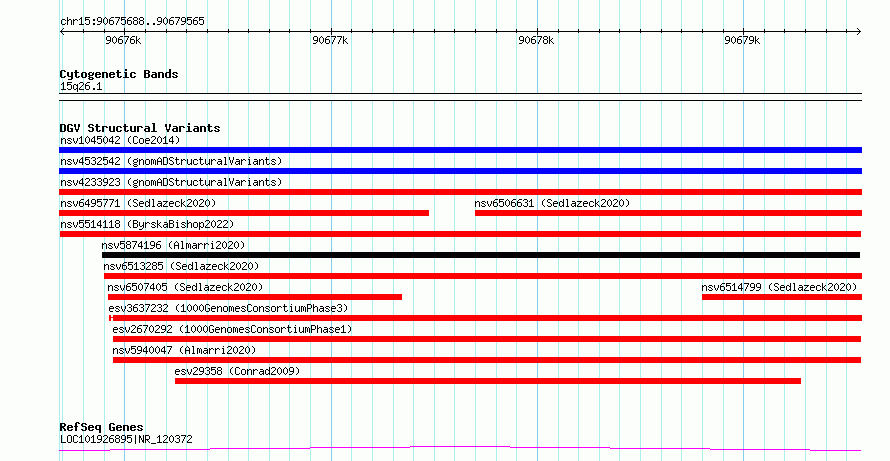The width and height of the screenshot is (890, 461).
Task: Open esv3637232 (1000GenomesConsortiumPhase3) label
Action: [x=228, y=308]
